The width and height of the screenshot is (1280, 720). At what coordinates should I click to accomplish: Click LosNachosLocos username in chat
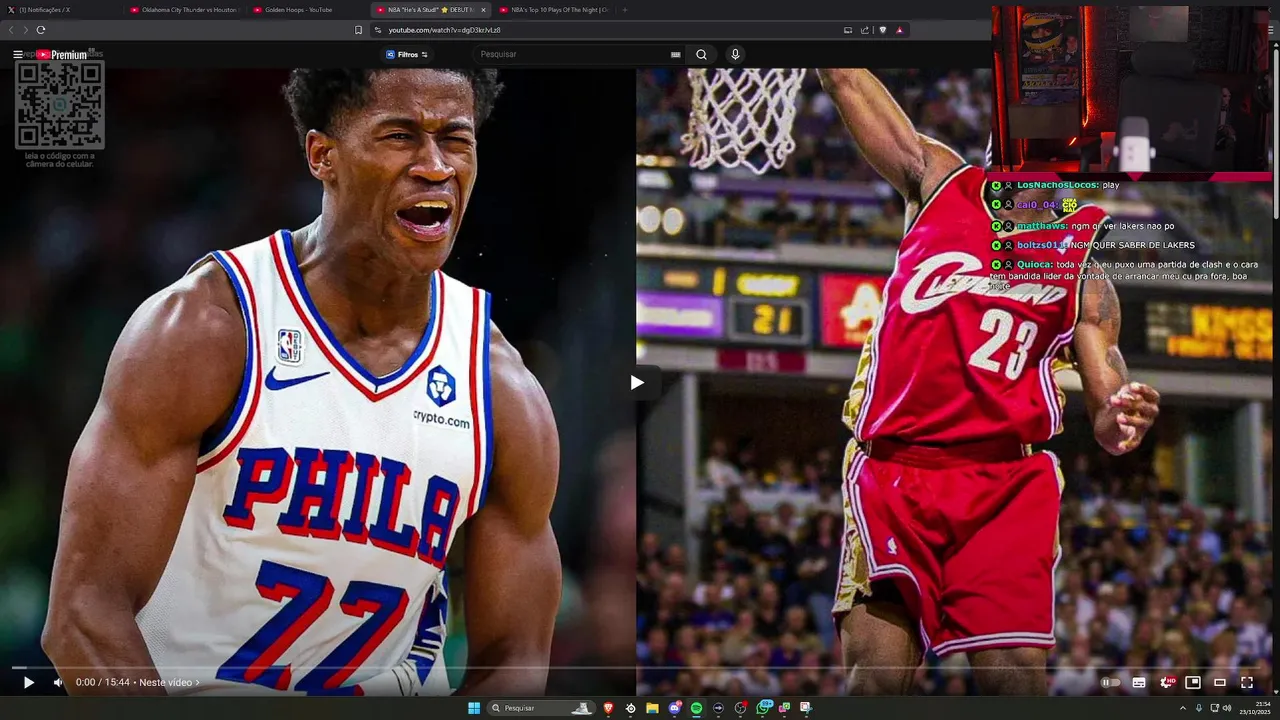[1058, 185]
